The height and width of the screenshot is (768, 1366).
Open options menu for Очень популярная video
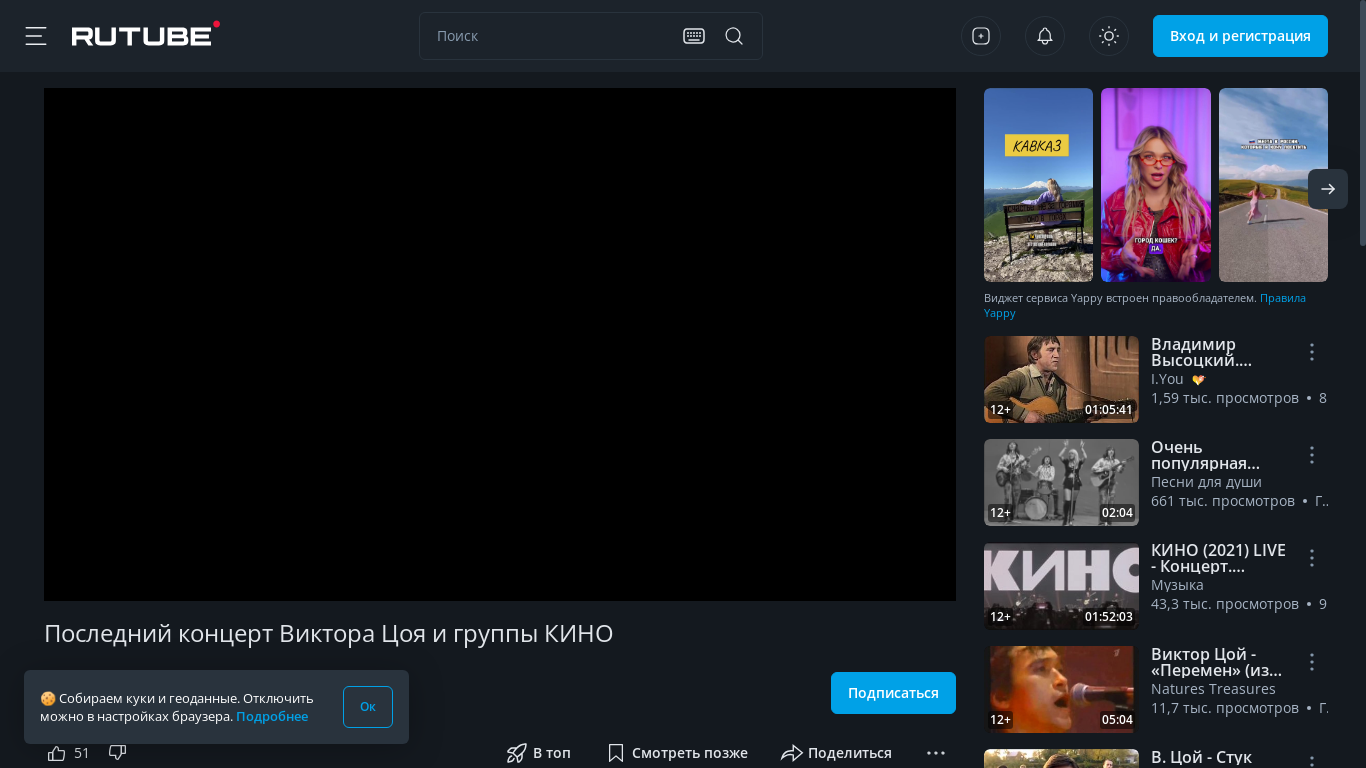pyautogui.click(x=1312, y=455)
